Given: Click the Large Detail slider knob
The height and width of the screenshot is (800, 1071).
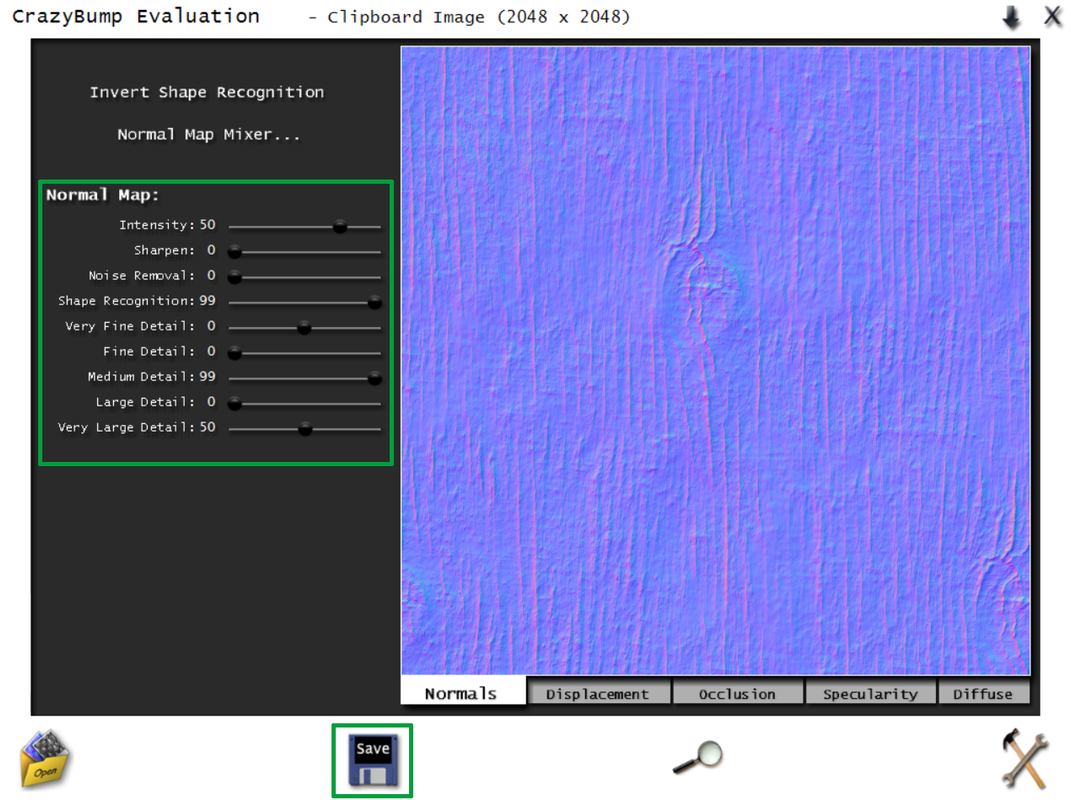Looking at the screenshot, I should (x=234, y=404).
